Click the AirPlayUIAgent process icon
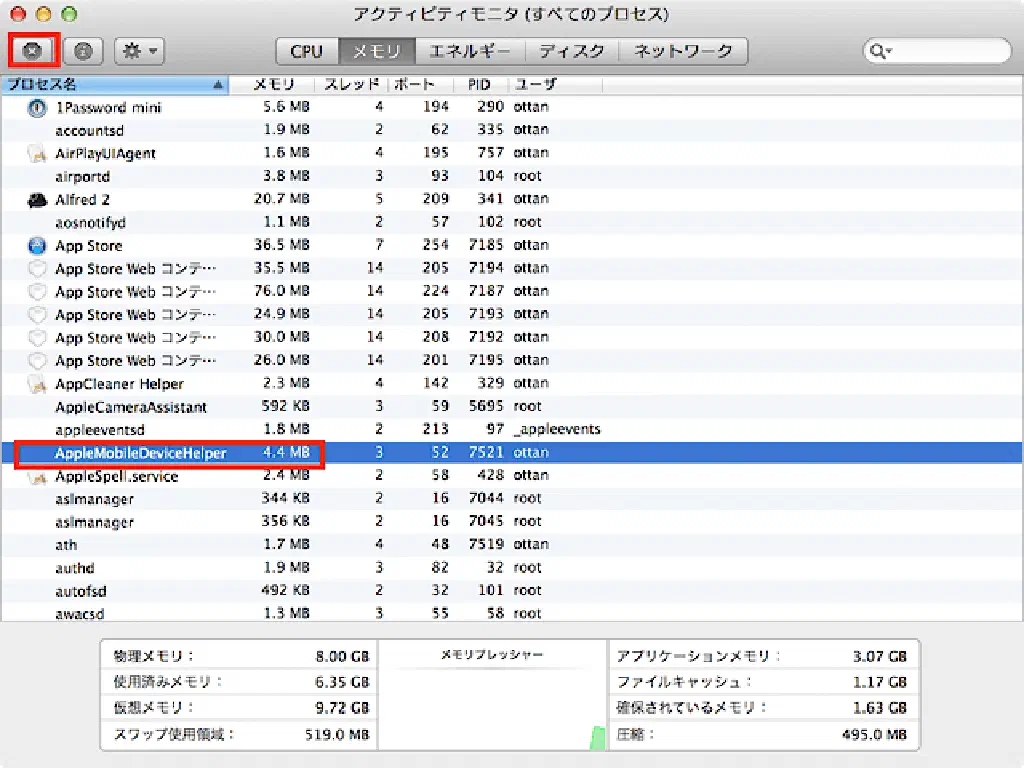Viewport: 1024px width, 768px height. [x=37, y=153]
